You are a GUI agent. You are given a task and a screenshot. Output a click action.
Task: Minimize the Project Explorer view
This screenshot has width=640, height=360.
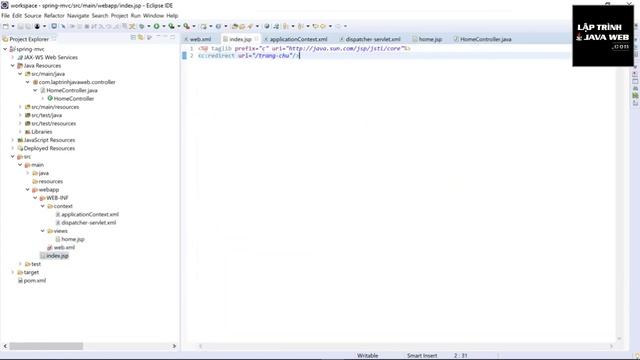click(x=165, y=37)
